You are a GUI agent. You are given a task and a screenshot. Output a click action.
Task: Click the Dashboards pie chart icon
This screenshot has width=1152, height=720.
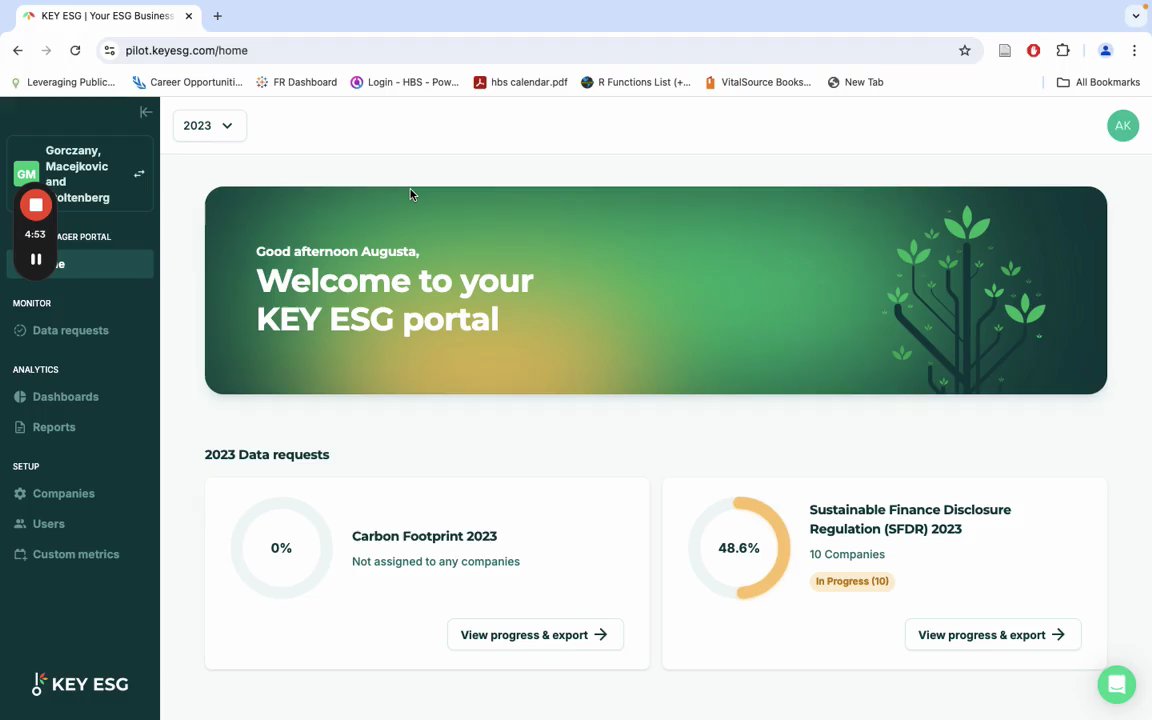click(20, 397)
